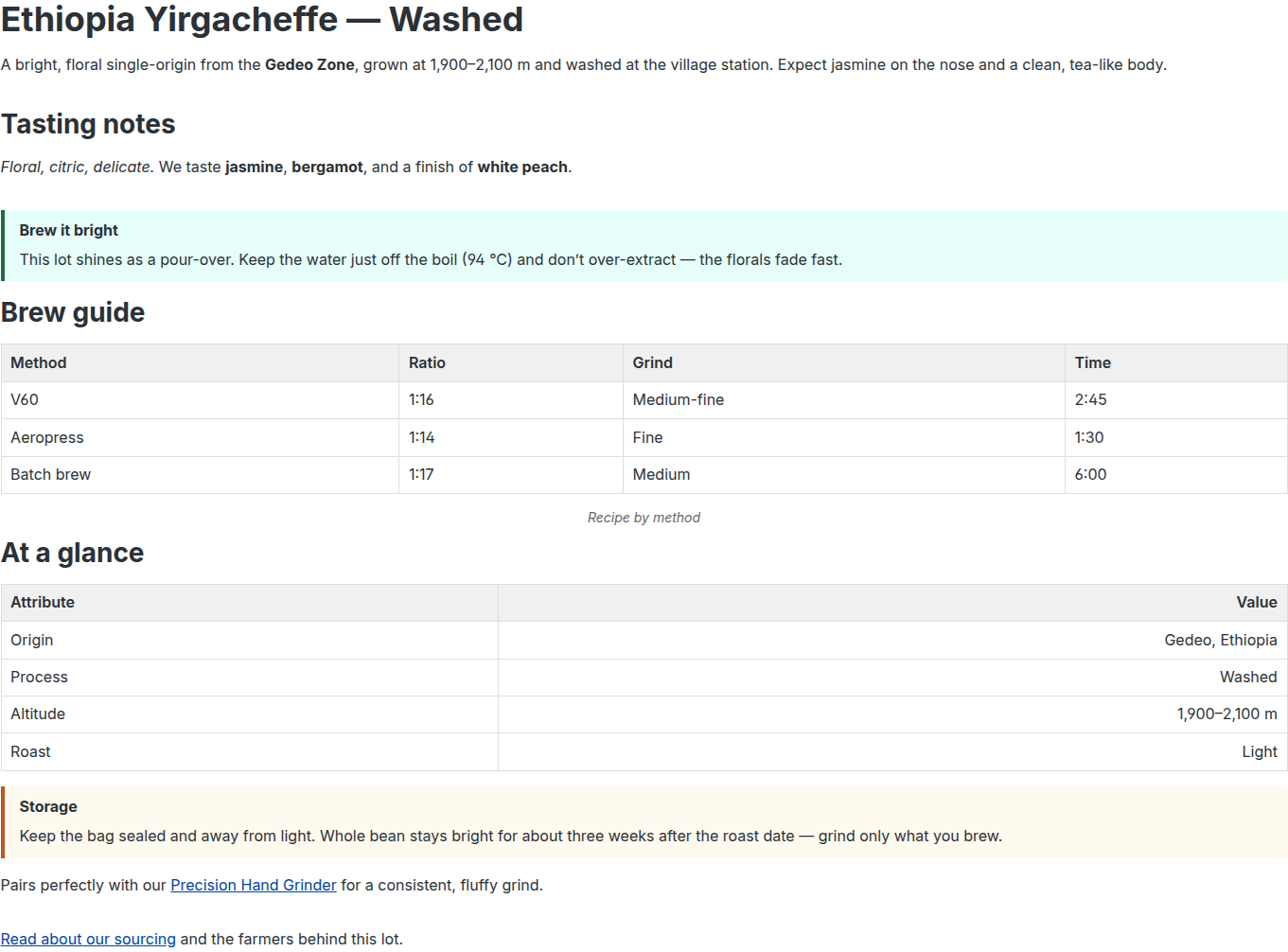Click the 'Grind' column header
The height and width of the screenshot is (952, 1288).
pyautogui.click(x=844, y=362)
